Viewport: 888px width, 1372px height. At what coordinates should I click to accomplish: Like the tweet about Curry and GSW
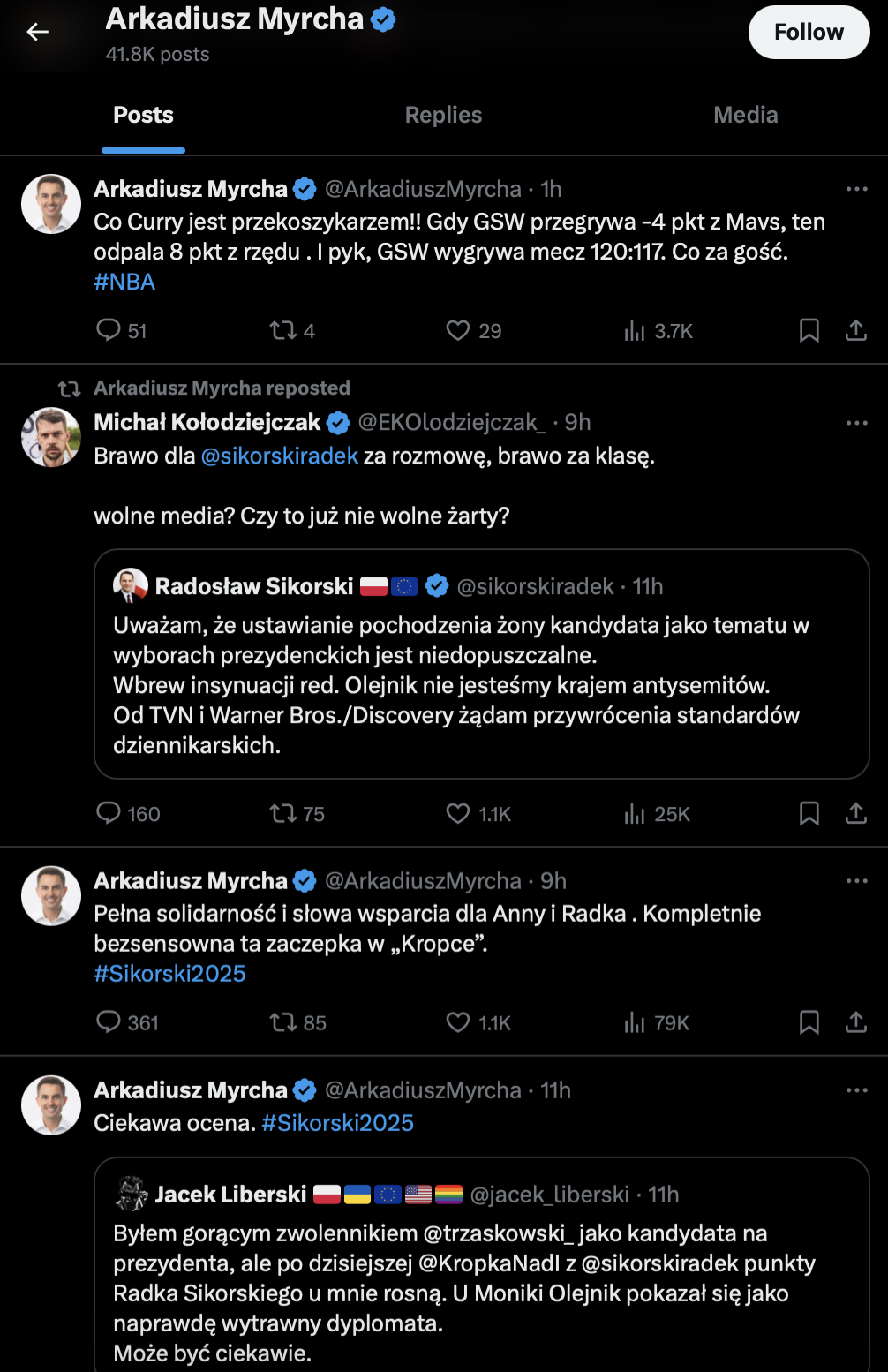pyautogui.click(x=457, y=330)
